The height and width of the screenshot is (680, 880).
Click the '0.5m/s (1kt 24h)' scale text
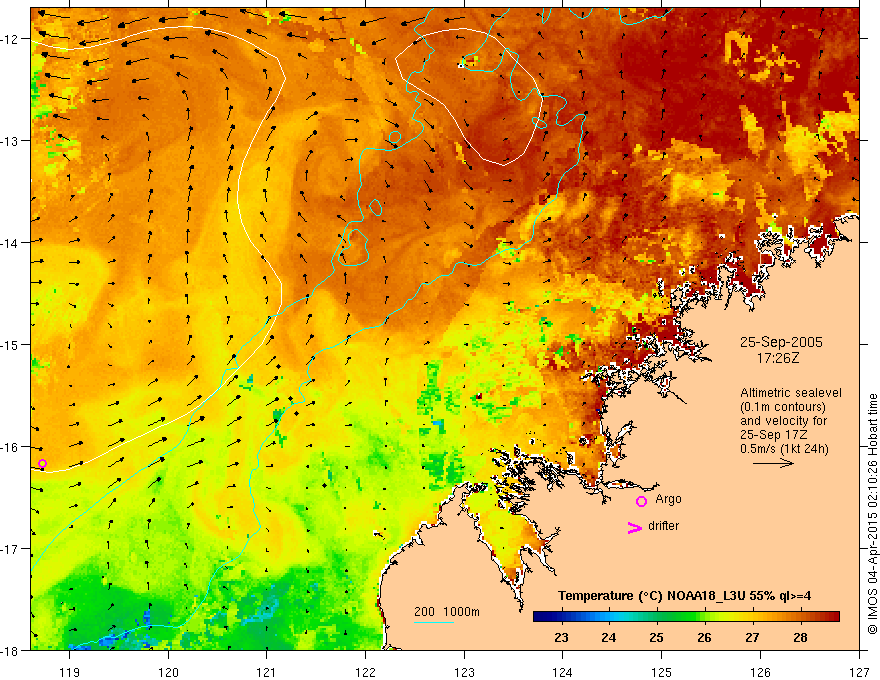pyautogui.click(x=784, y=449)
